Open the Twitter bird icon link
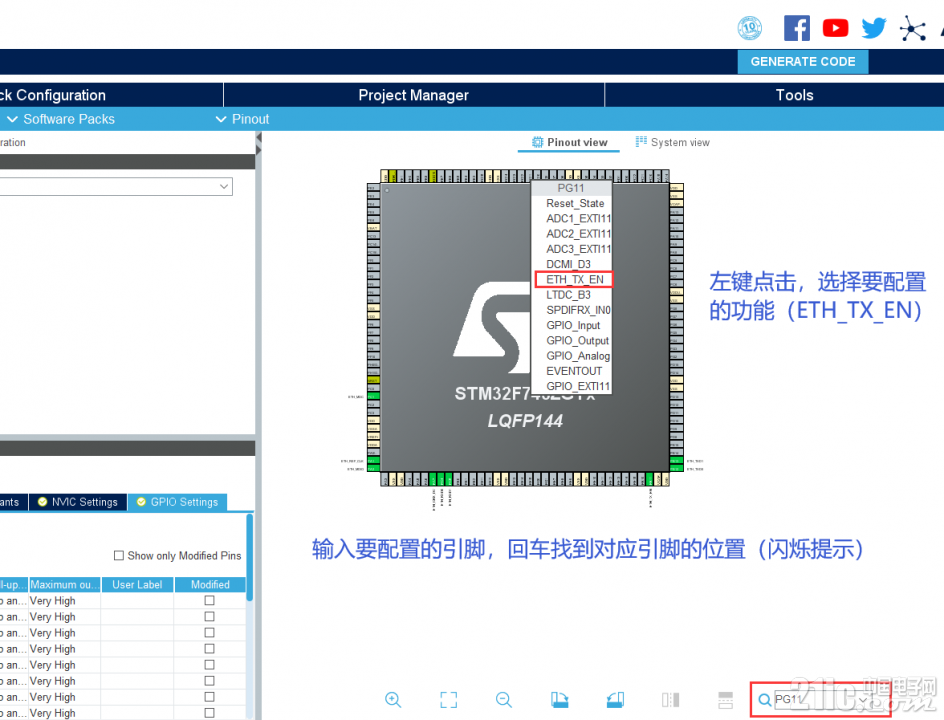The image size is (944, 720). coord(874,28)
